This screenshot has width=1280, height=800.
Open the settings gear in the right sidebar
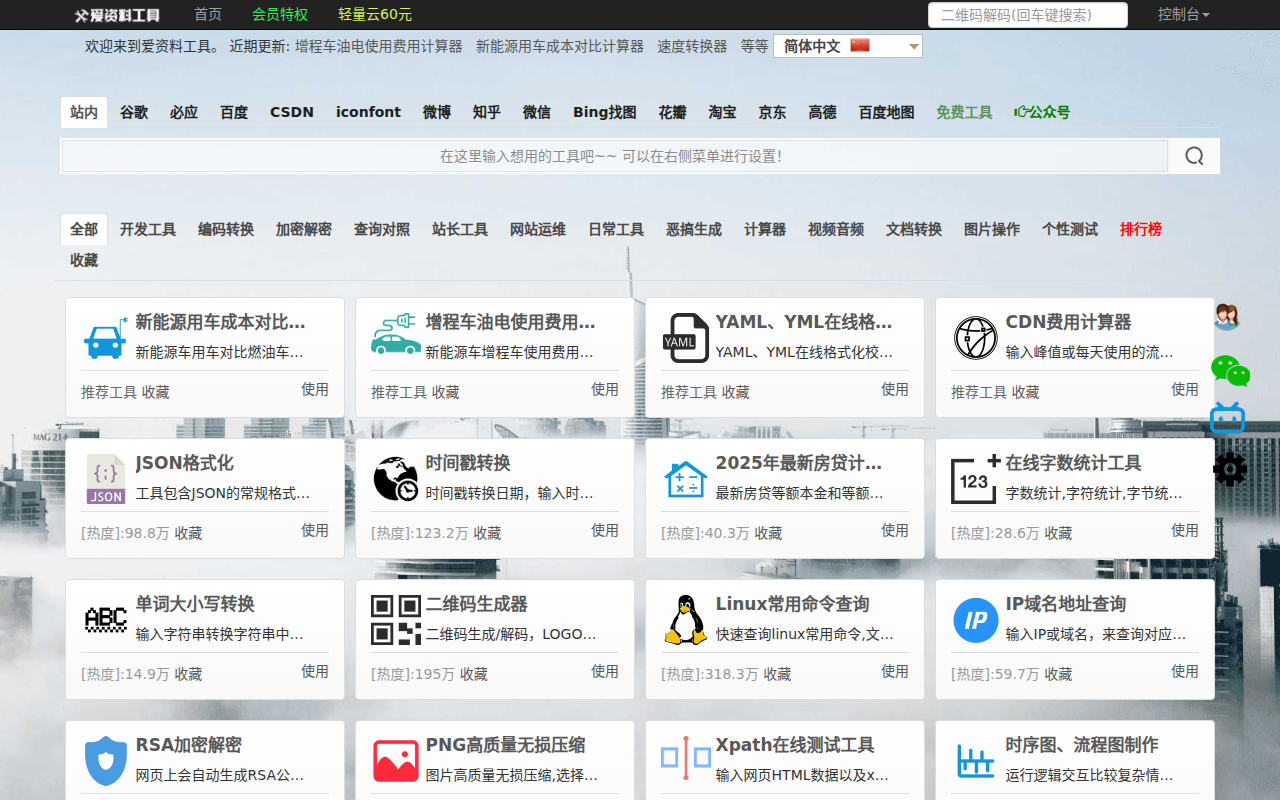1229,469
